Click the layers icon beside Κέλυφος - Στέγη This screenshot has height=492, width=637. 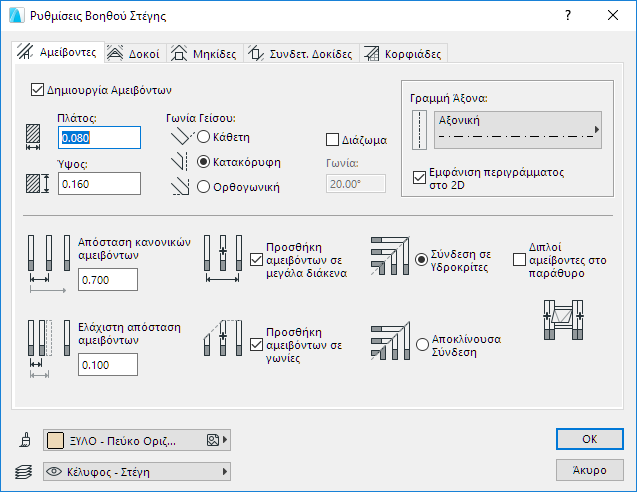tap(25, 471)
